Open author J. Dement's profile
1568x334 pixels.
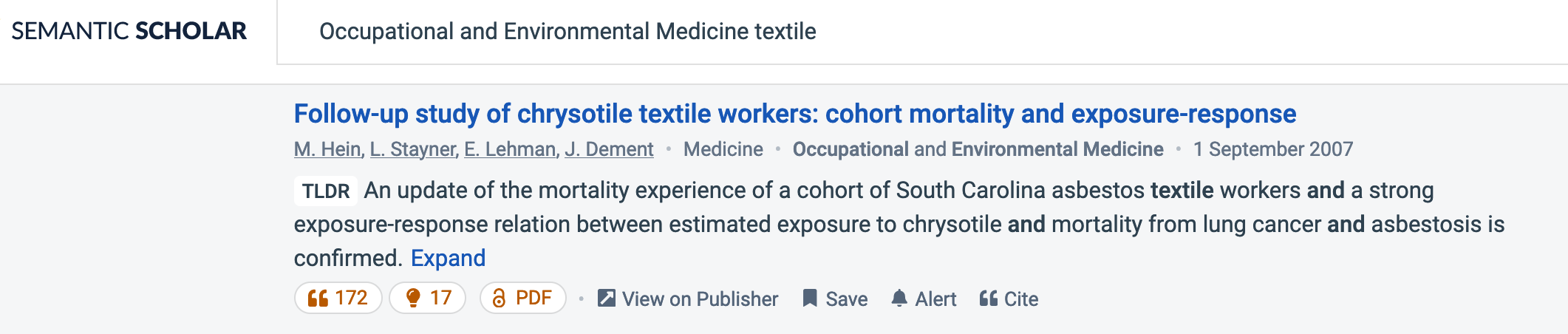[x=609, y=149]
